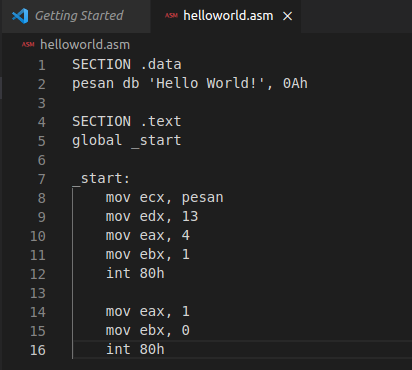412x370 pixels.
Task: Click the '_start:' label line
Action: click(101, 178)
